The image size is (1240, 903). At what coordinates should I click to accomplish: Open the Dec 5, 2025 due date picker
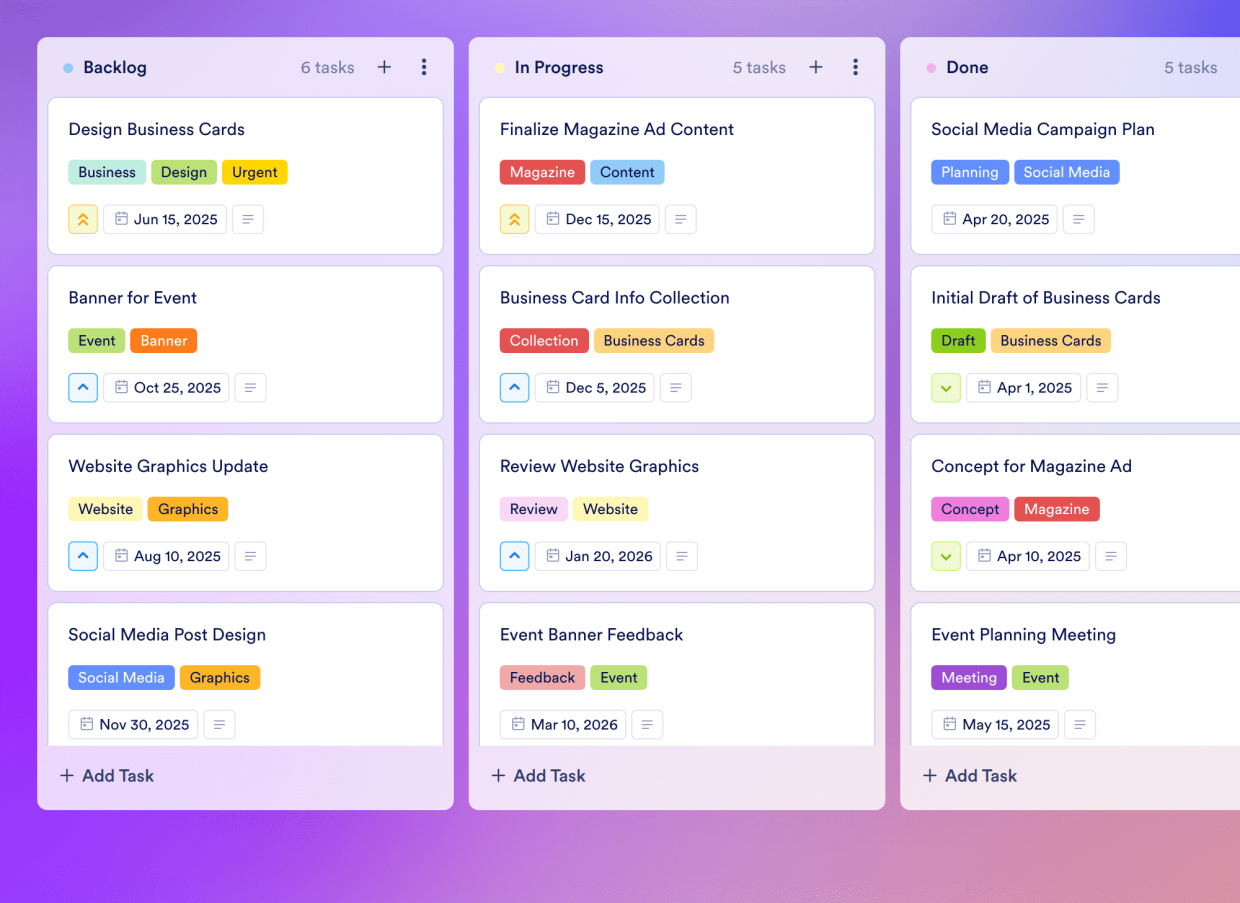(x=595, y=387)
